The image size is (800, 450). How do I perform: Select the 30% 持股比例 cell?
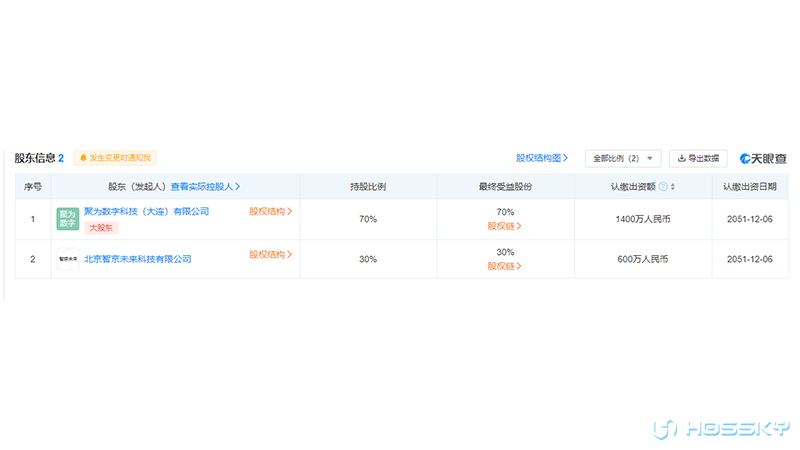point(368,259)
